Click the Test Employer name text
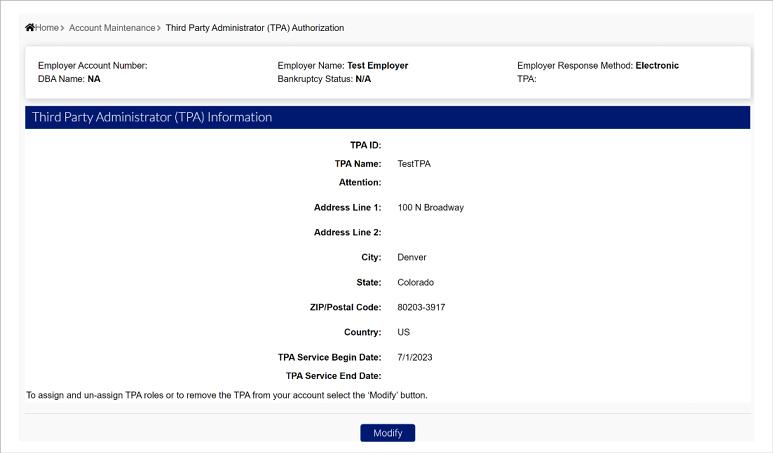 tap(377, 66)
